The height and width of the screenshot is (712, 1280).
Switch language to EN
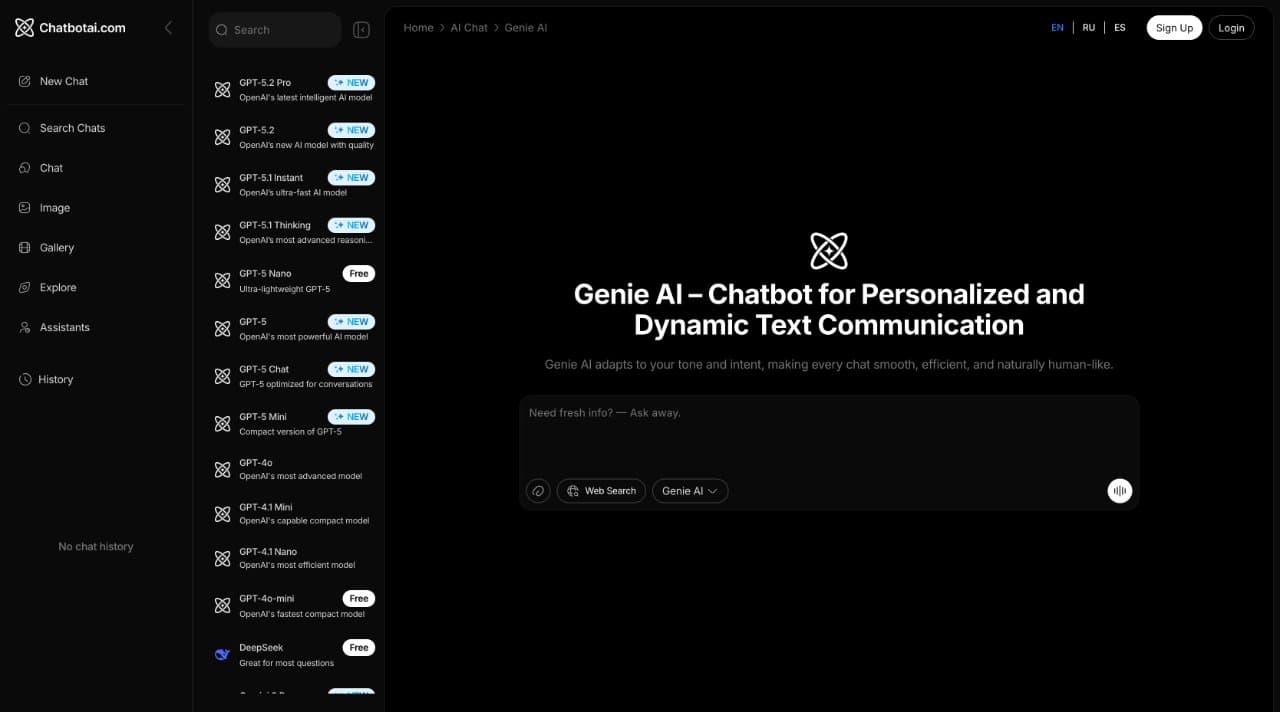pos(1057,28)
